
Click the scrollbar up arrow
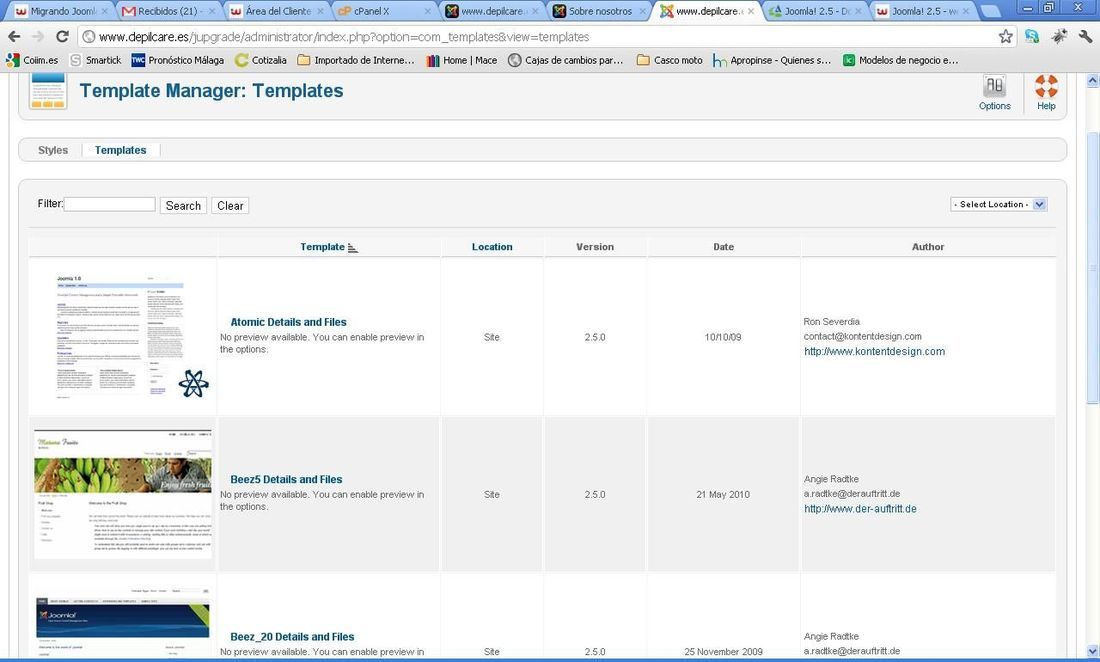[1092, 81]
